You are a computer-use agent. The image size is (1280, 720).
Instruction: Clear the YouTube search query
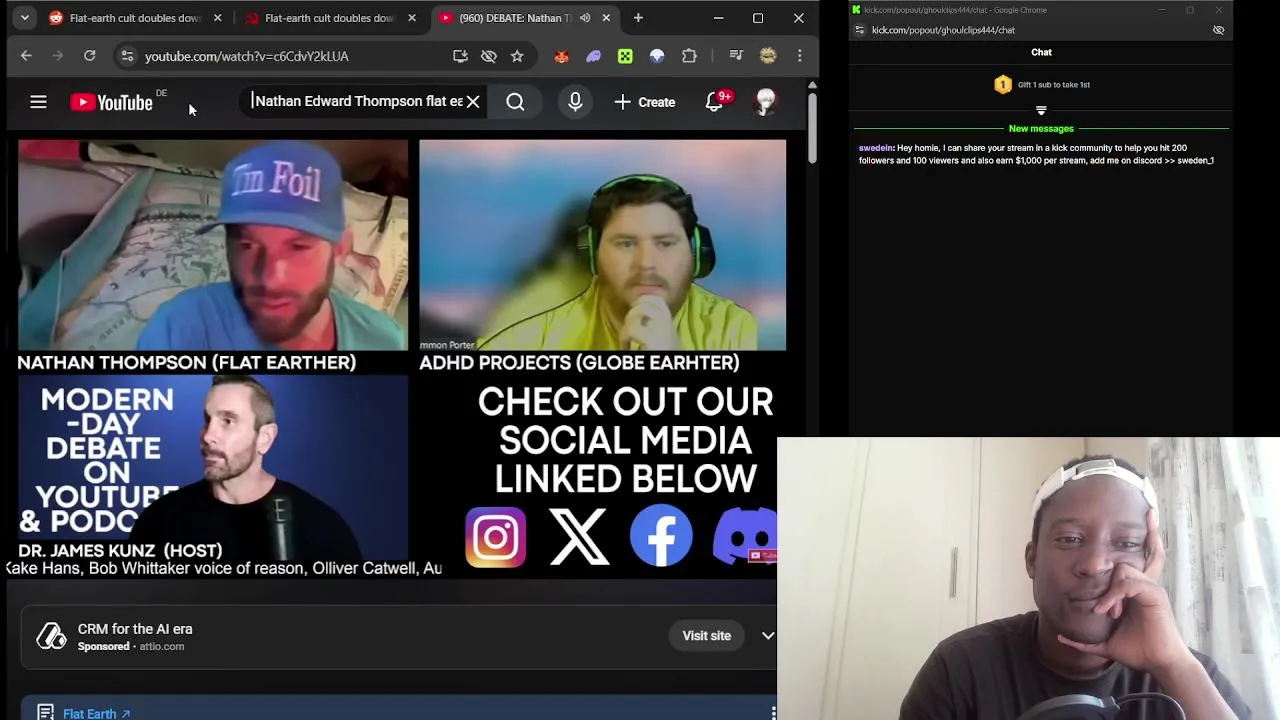click(x=473, y=102)
